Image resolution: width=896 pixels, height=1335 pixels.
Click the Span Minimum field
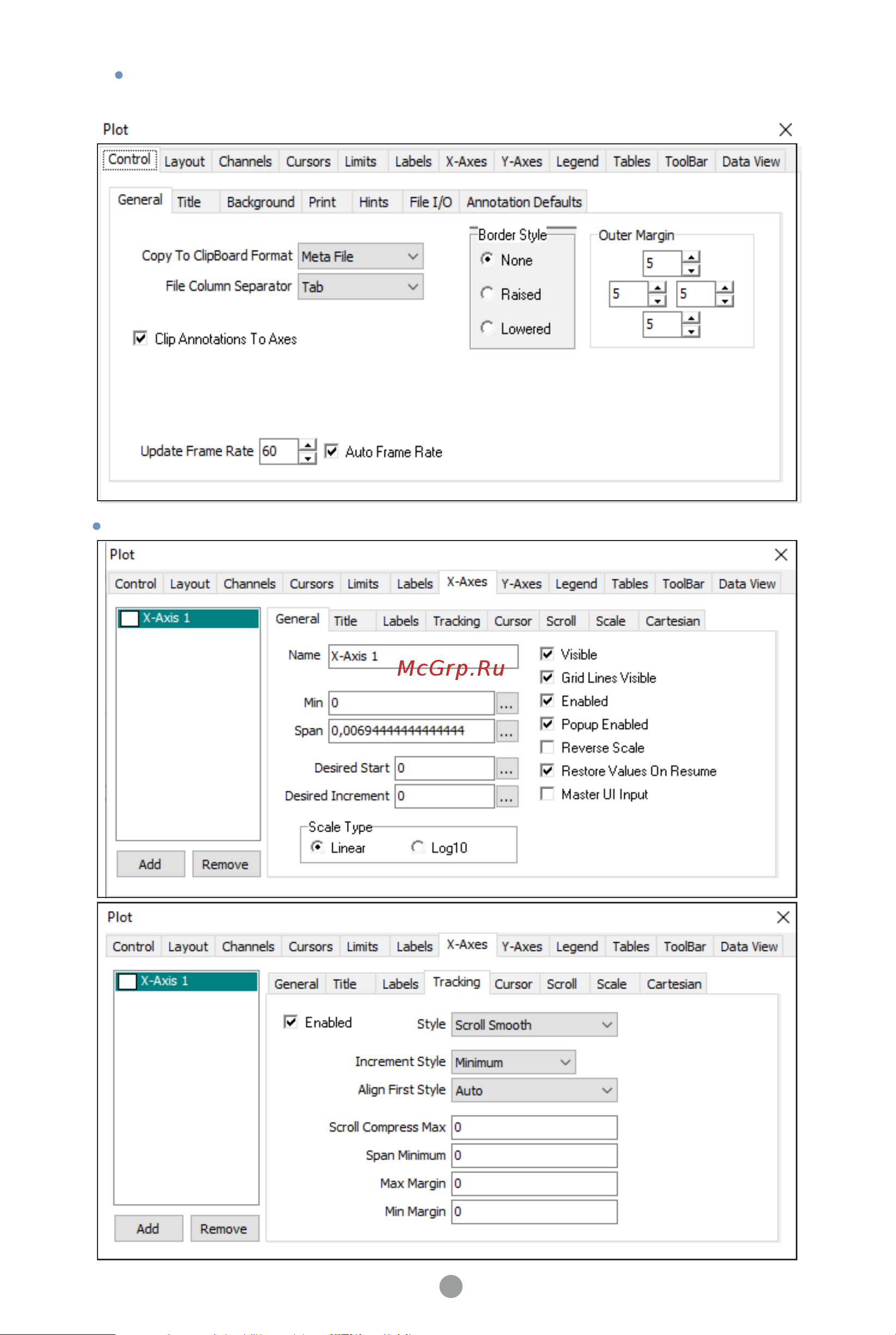(x=534, y=1155)
